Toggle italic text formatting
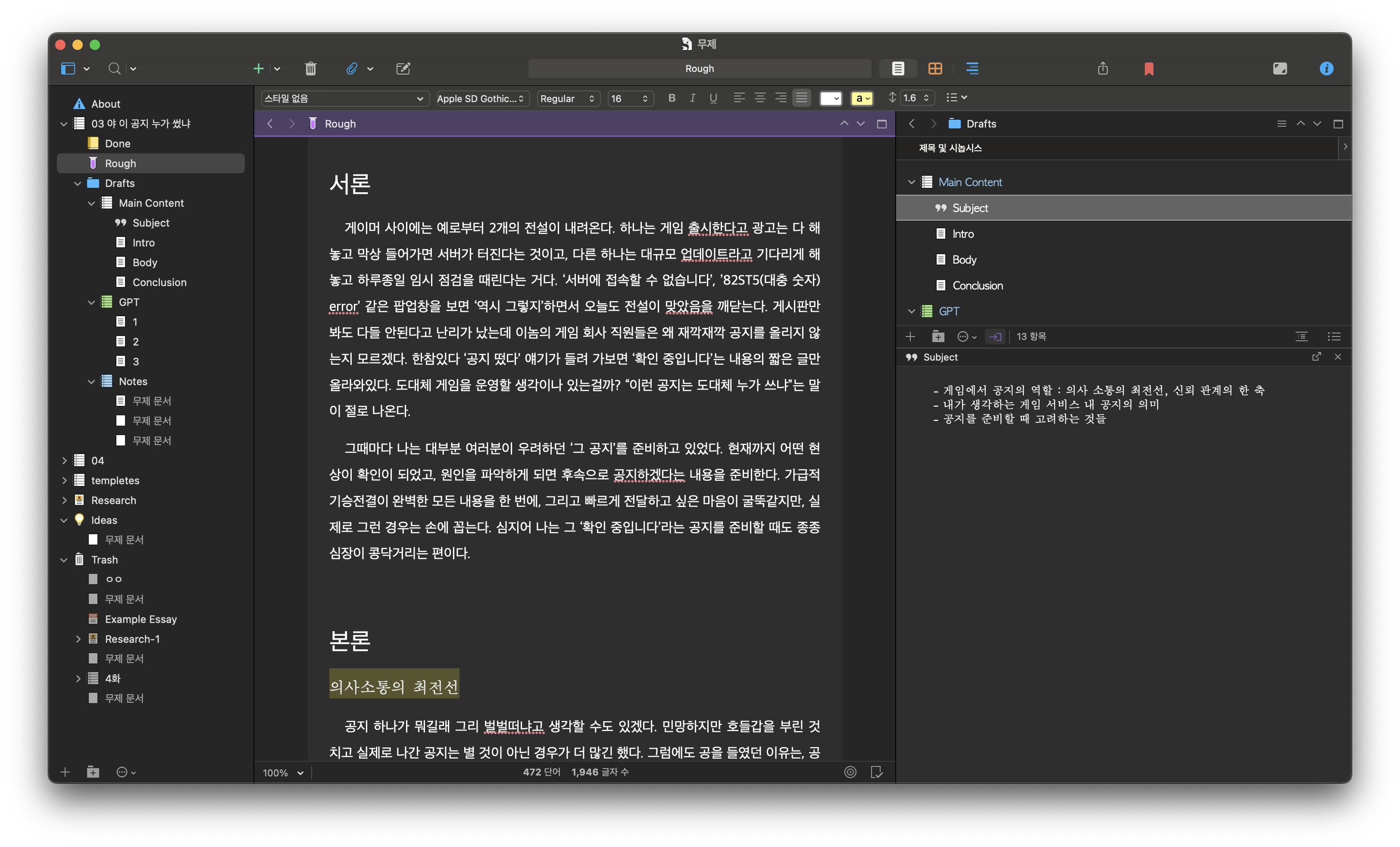 [692, 98]
